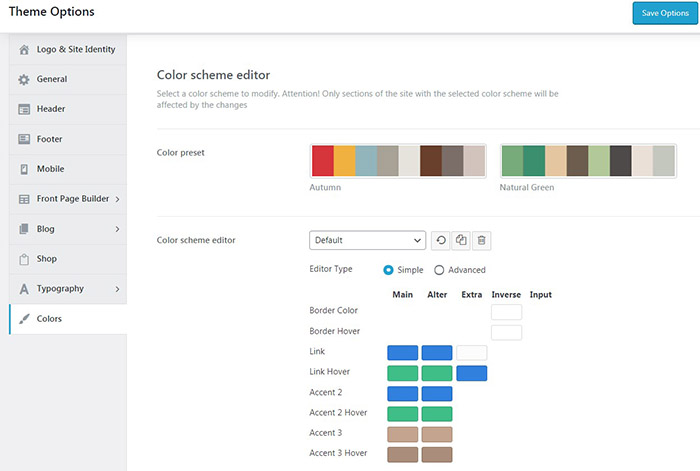This screenshot has height=471, width=700.
Task: Click the Shop clipboard icon in sidebar
Action: click(24, 259)
